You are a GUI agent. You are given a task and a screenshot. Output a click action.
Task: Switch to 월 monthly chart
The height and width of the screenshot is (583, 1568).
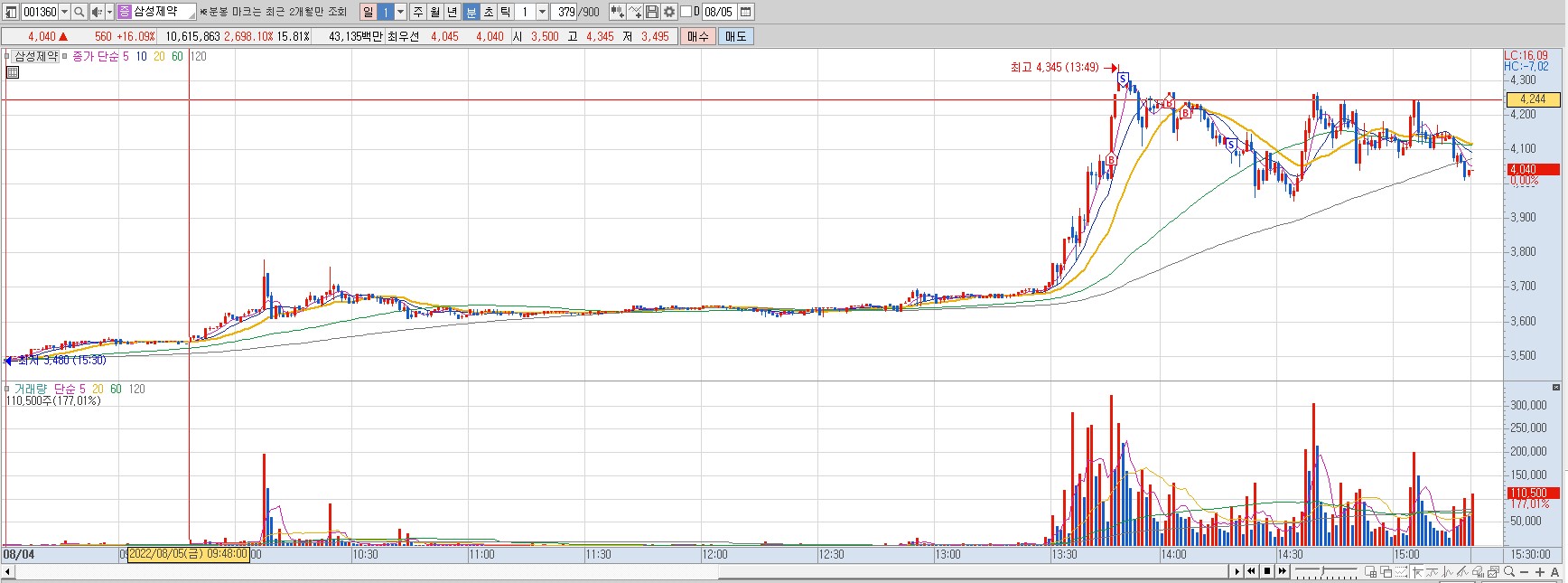tap(435, 12)
